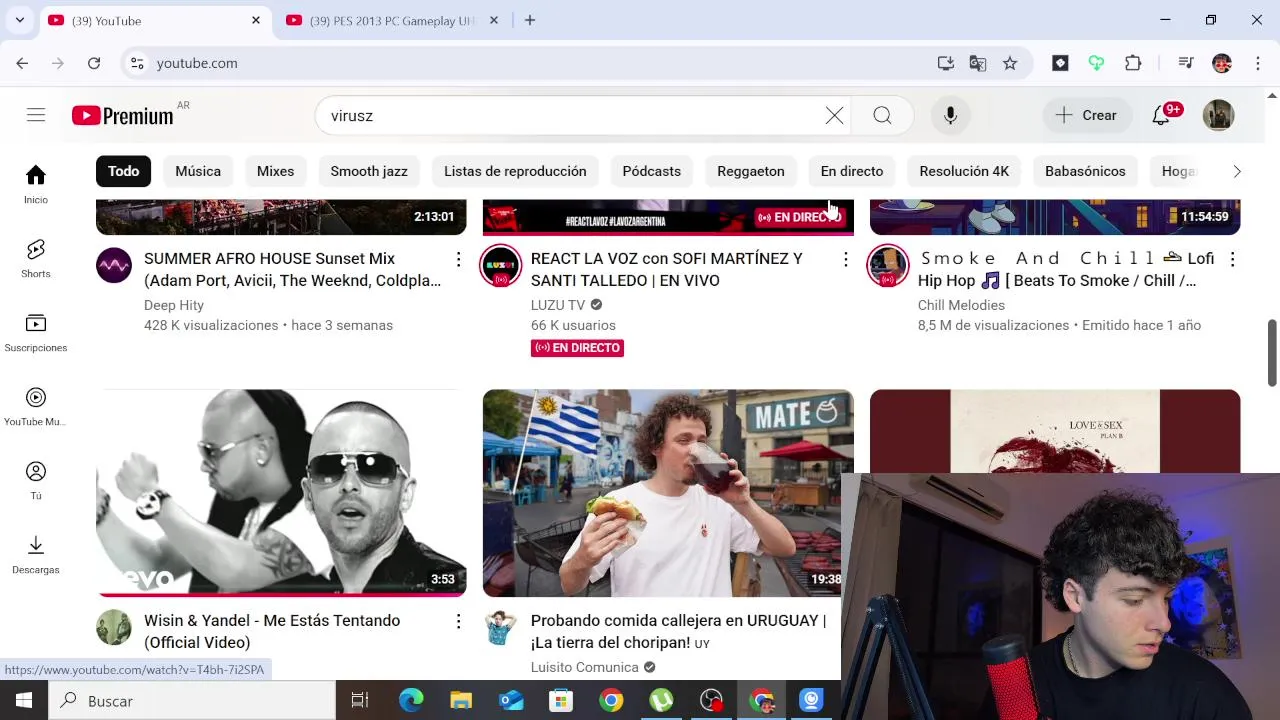
Task: Open the YouTube hamburger guide menu
Action: pos(36,115)
